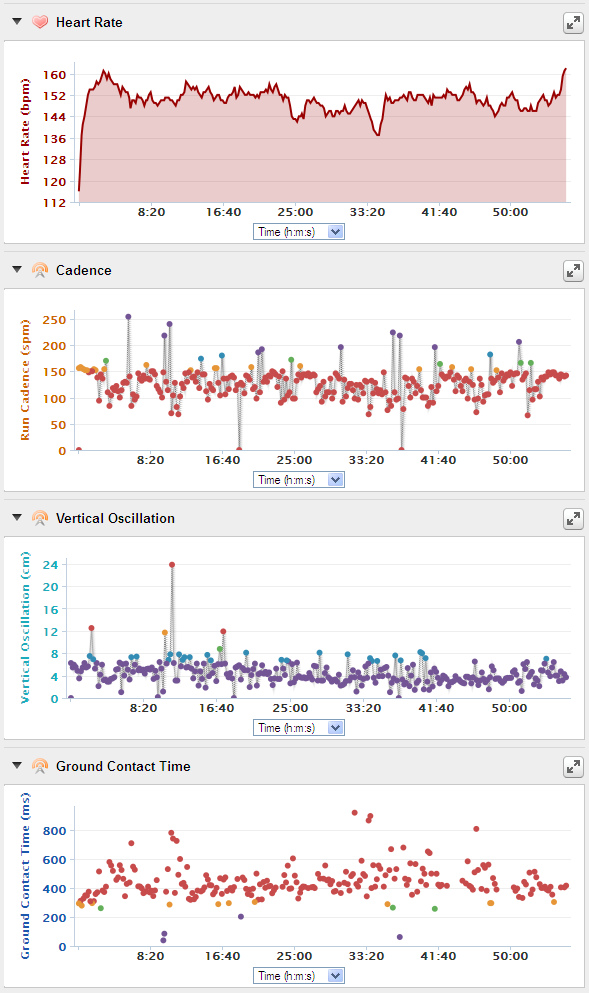Open the Time dropdown under Ground Contact chart

click(298, 976)
